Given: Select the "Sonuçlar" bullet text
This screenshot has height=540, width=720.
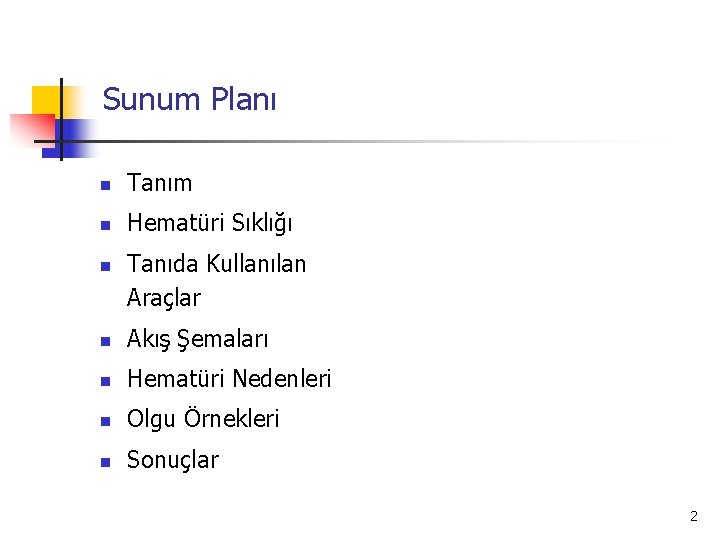Looking at the screenshot, I should [x=173, y=460].
